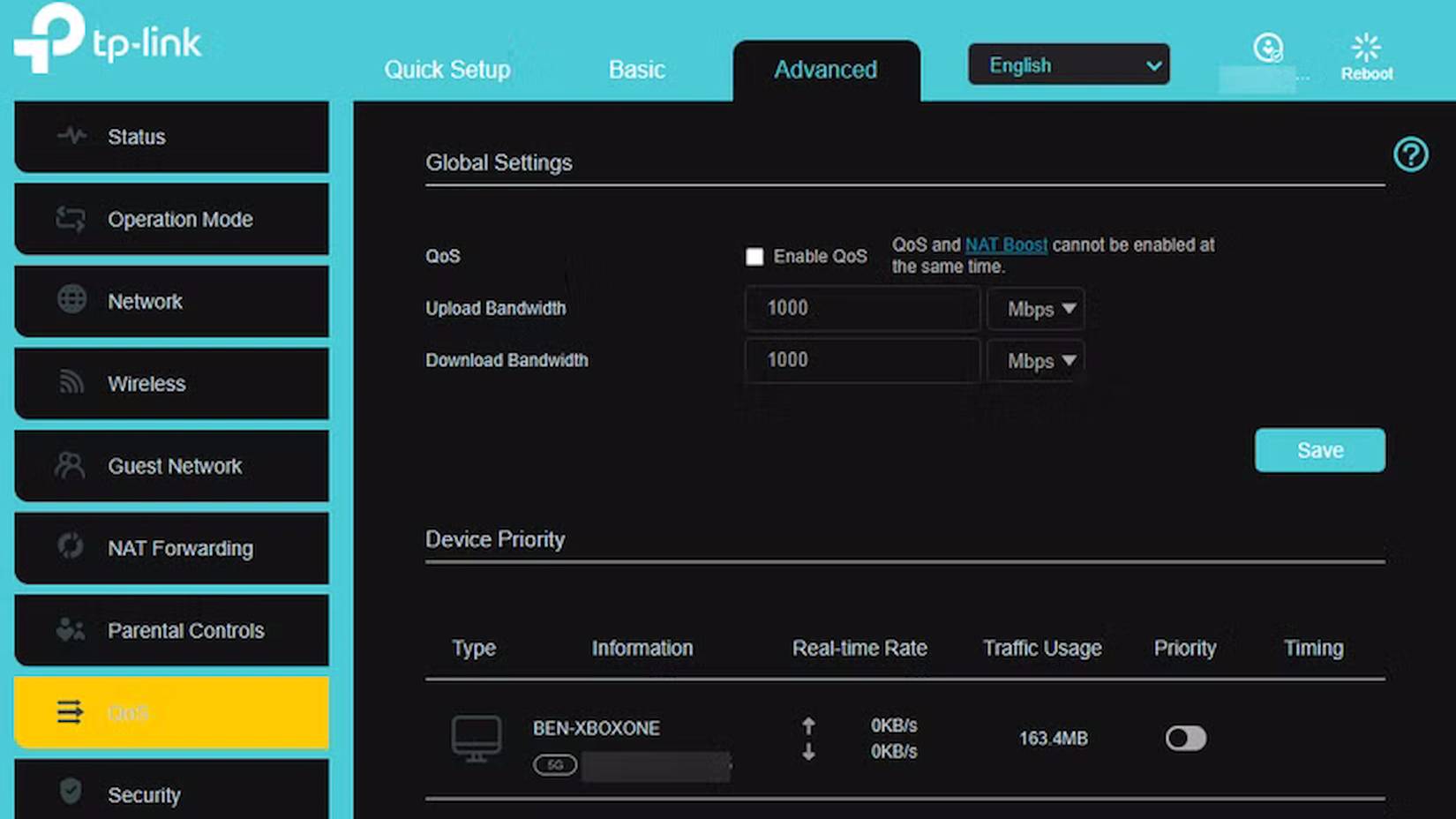Click the Reboot icon

click(x=1365, y=49)
